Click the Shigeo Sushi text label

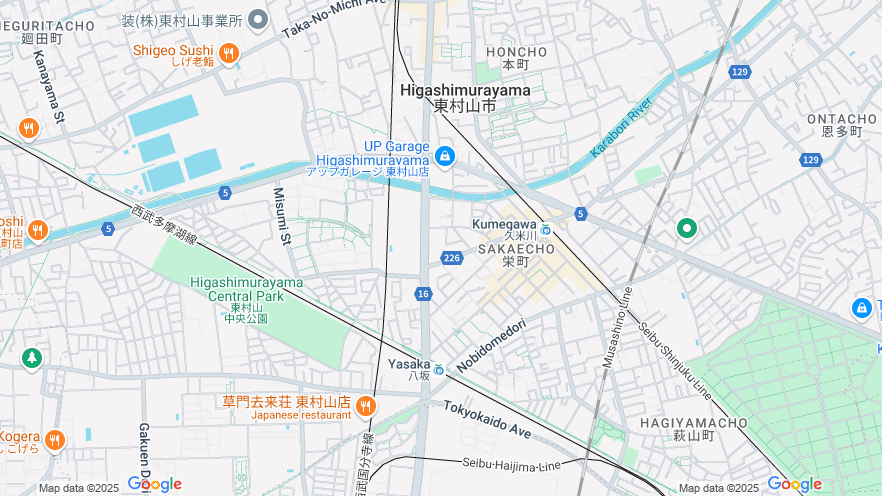(173, 50)
